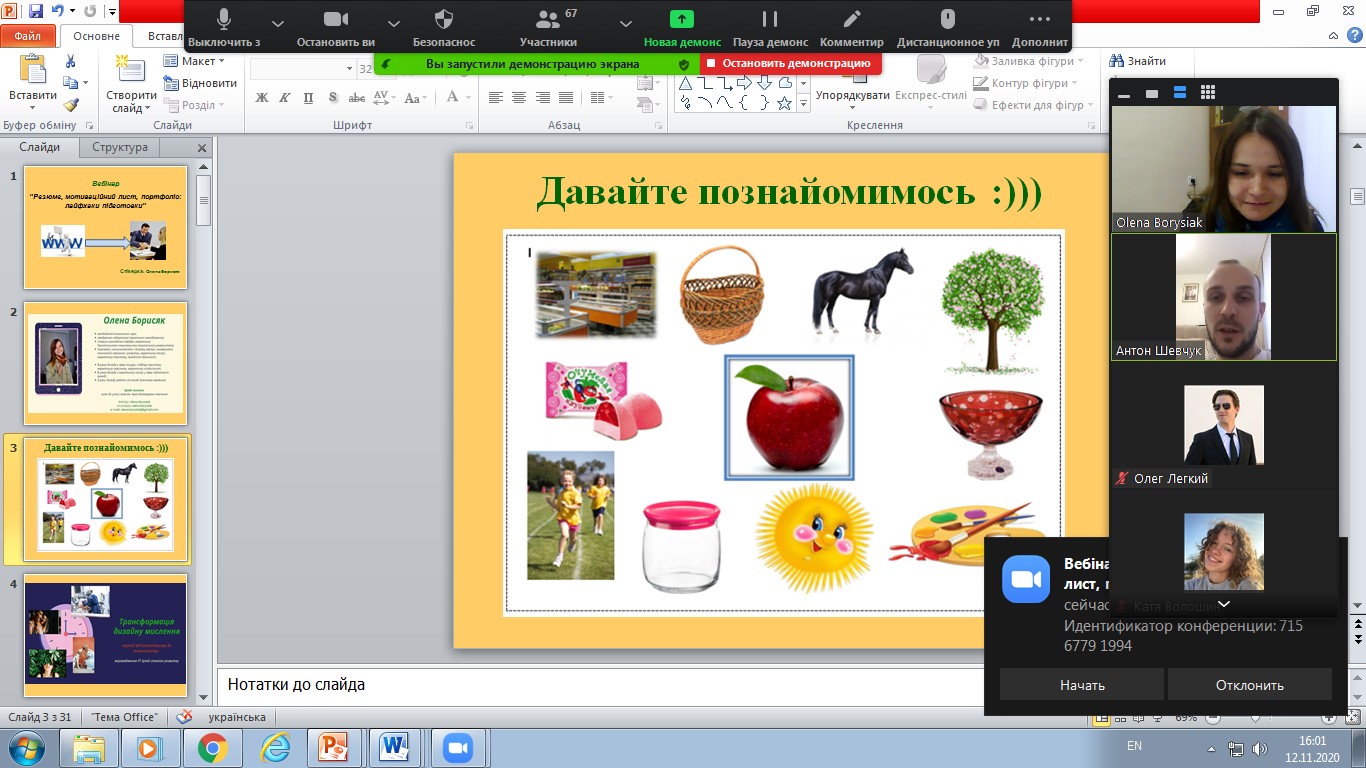Open font name combo box dropdown

pyautogui.click(x=349, y=68)
